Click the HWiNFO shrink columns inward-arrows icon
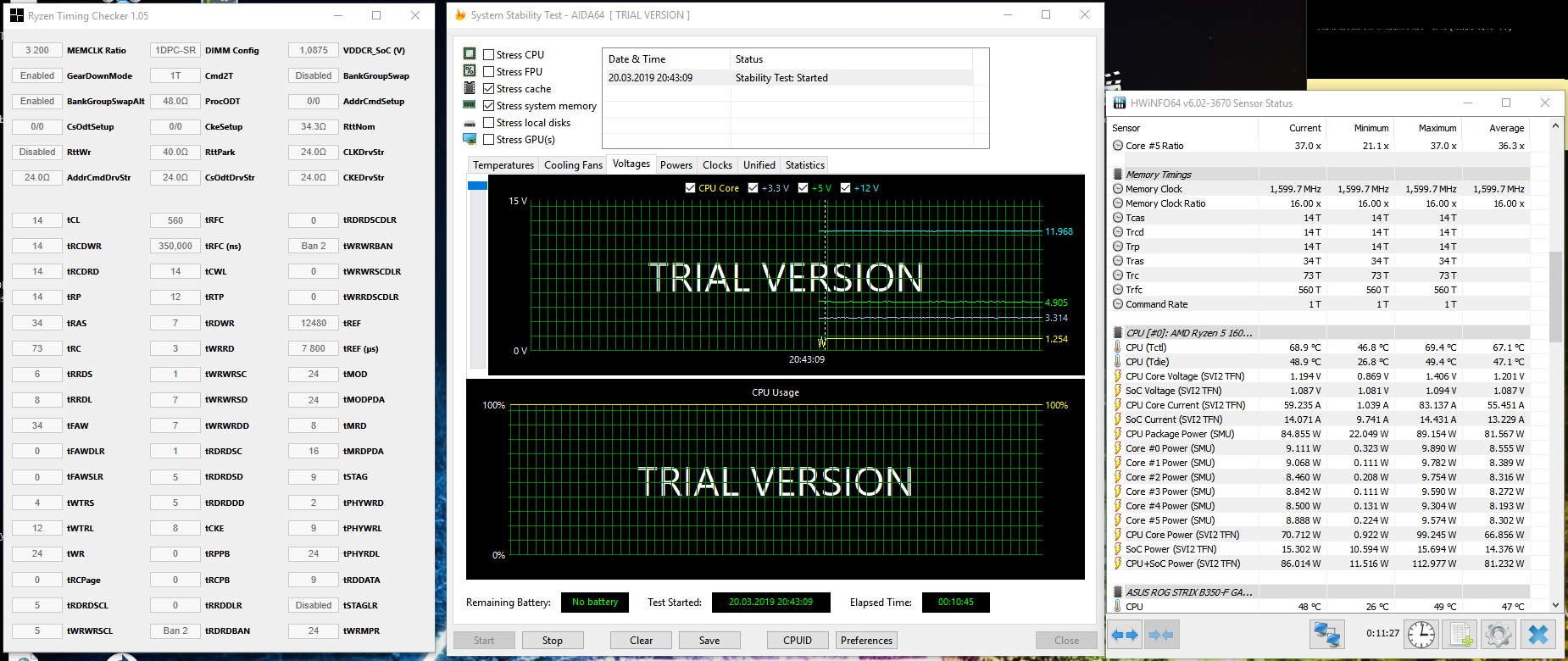 point(1160,635)
